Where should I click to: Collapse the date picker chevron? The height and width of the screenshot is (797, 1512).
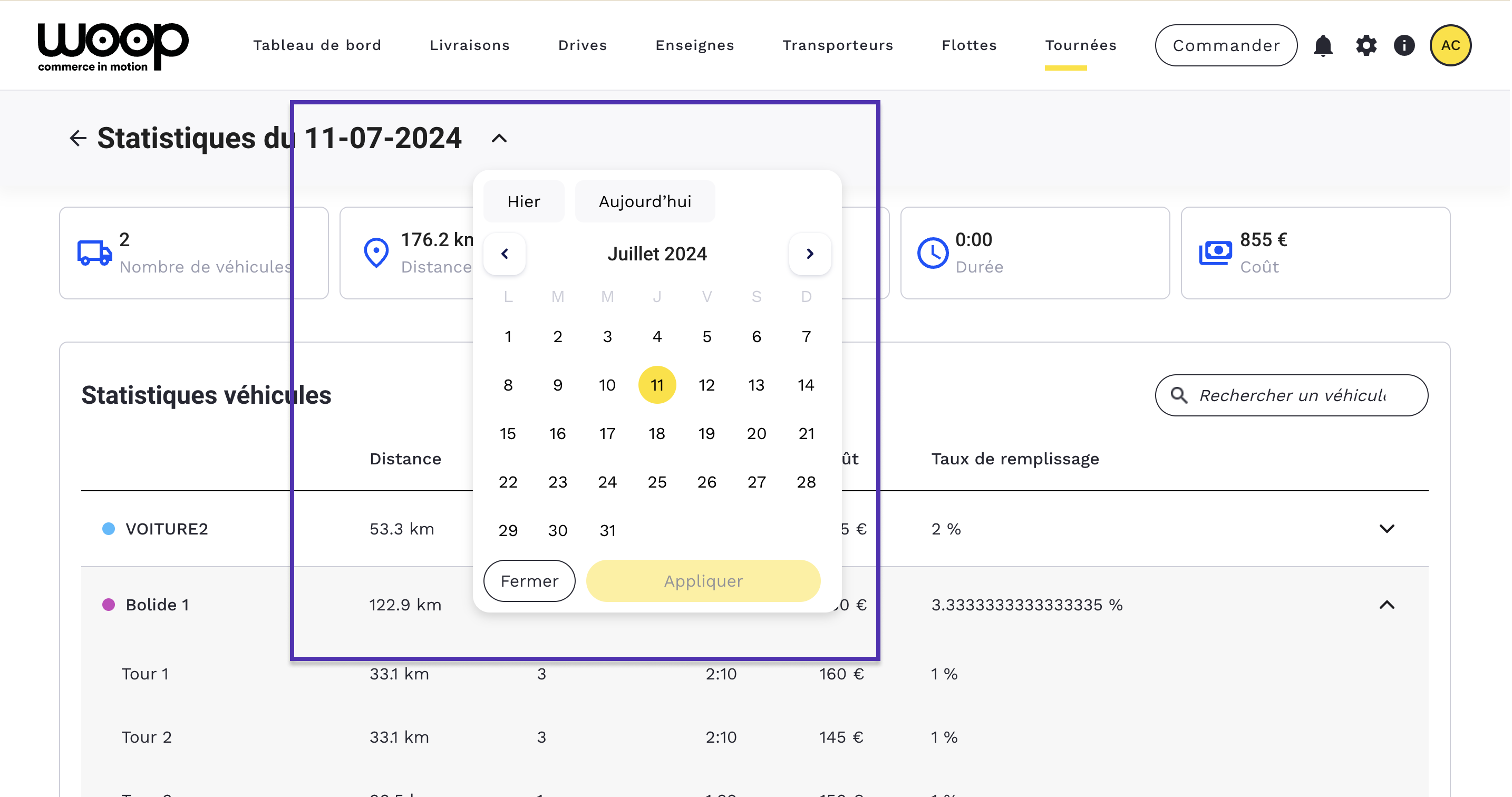[499, 139]
